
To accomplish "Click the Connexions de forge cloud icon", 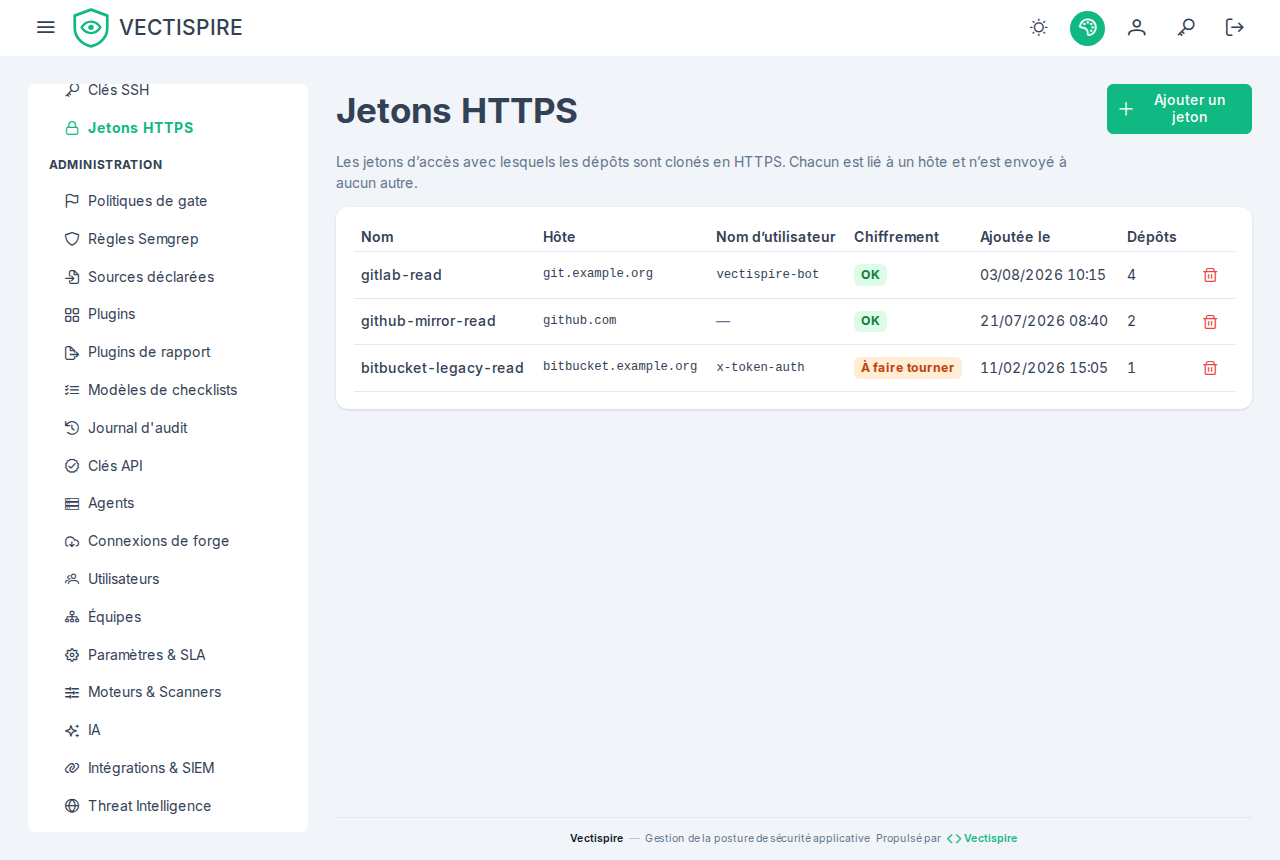I will click(x=72, y=541).
